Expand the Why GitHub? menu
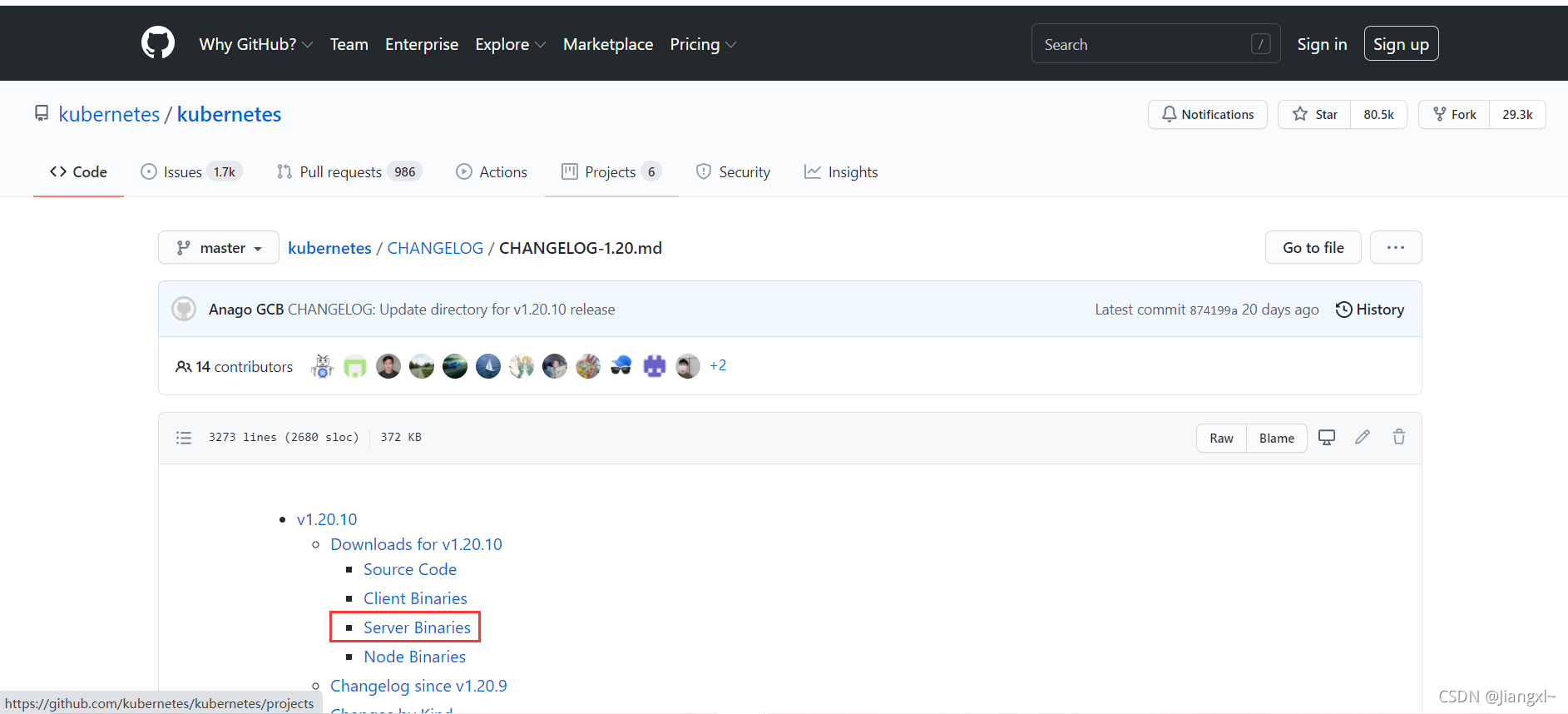The image size is (1568, 714). pyautogui.click(x=255, y=44)
